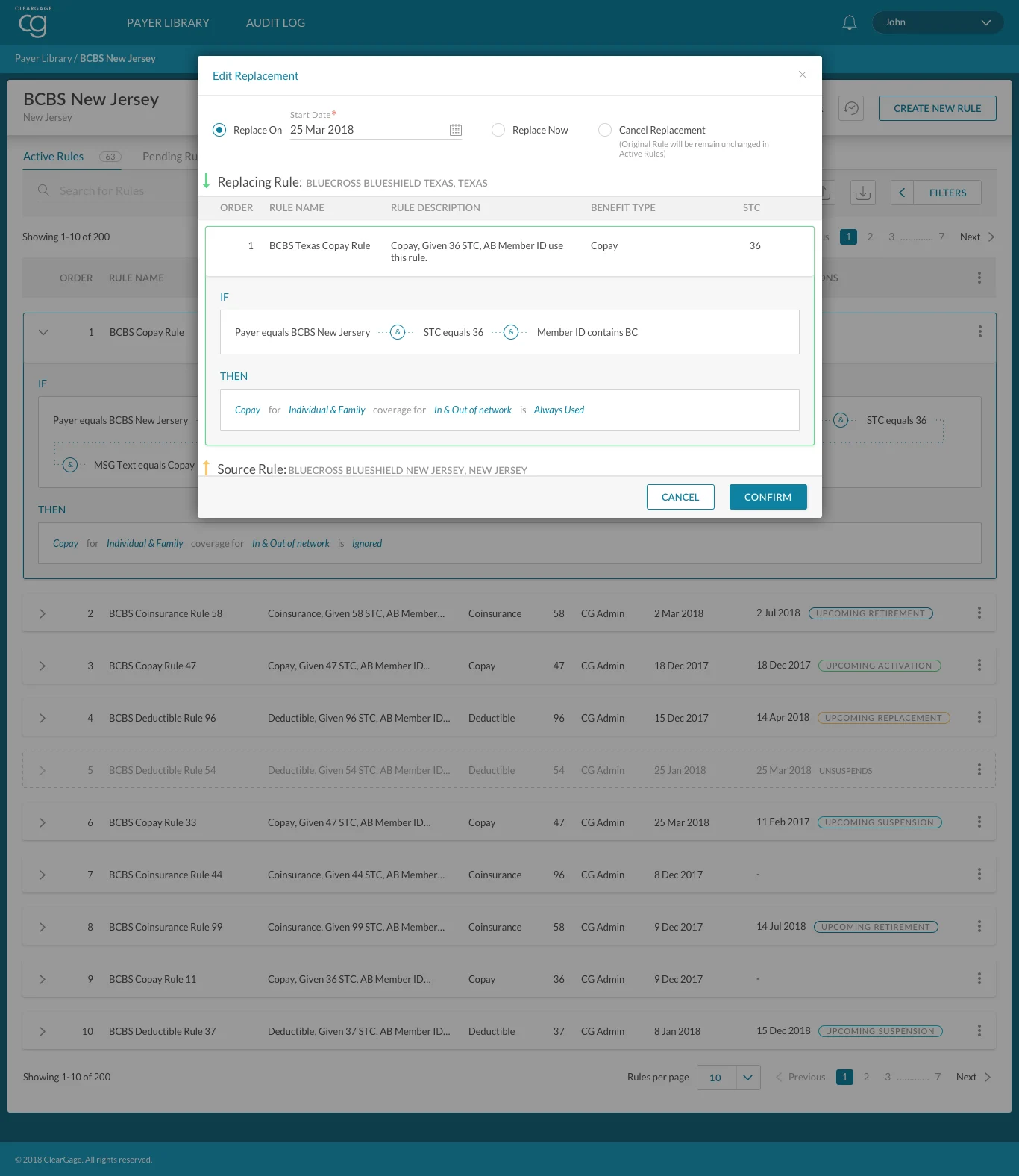
Task: Open kebab menu for BCBS Deductible Rule 37
Action: (x=979, y=1030)
